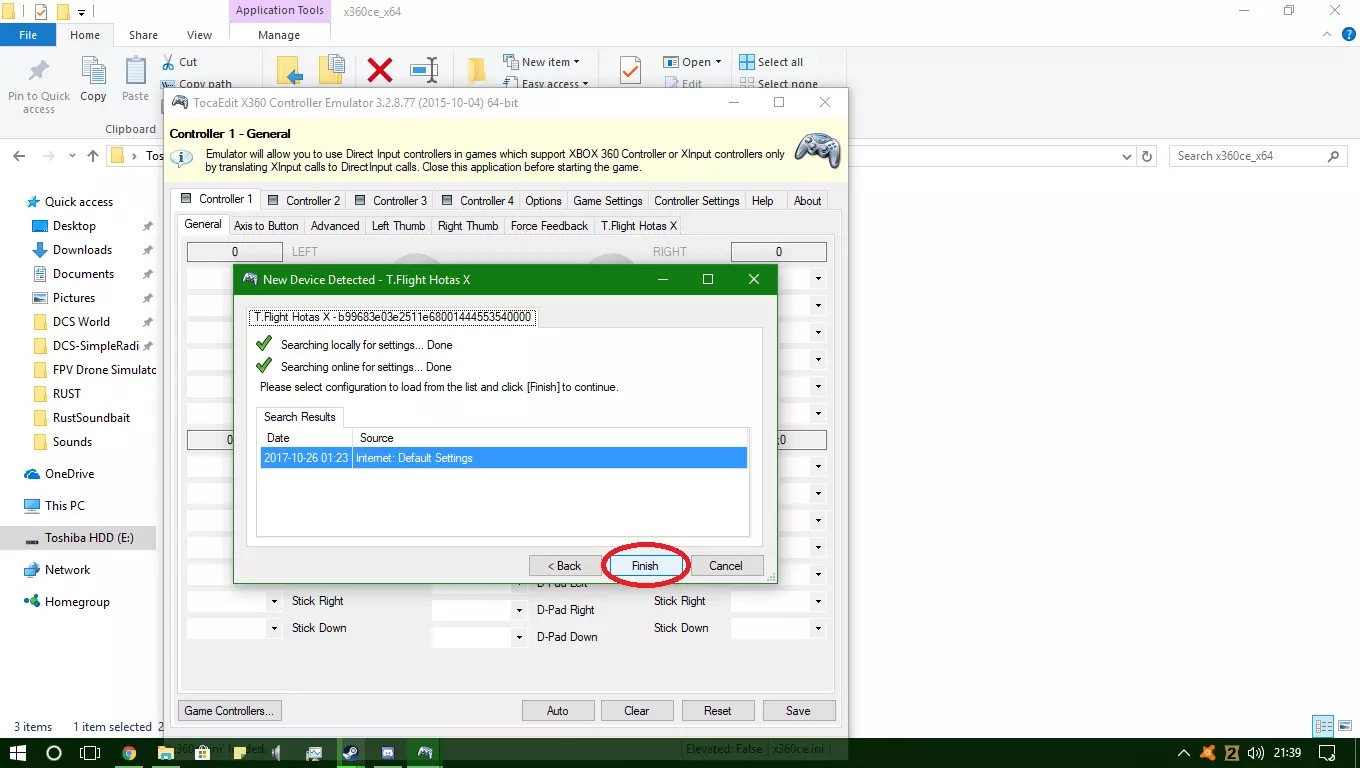Click the Explorer search magnifier icon
The height and width of the screenshot is (768, 1360).
click(x=1333, y=156)
